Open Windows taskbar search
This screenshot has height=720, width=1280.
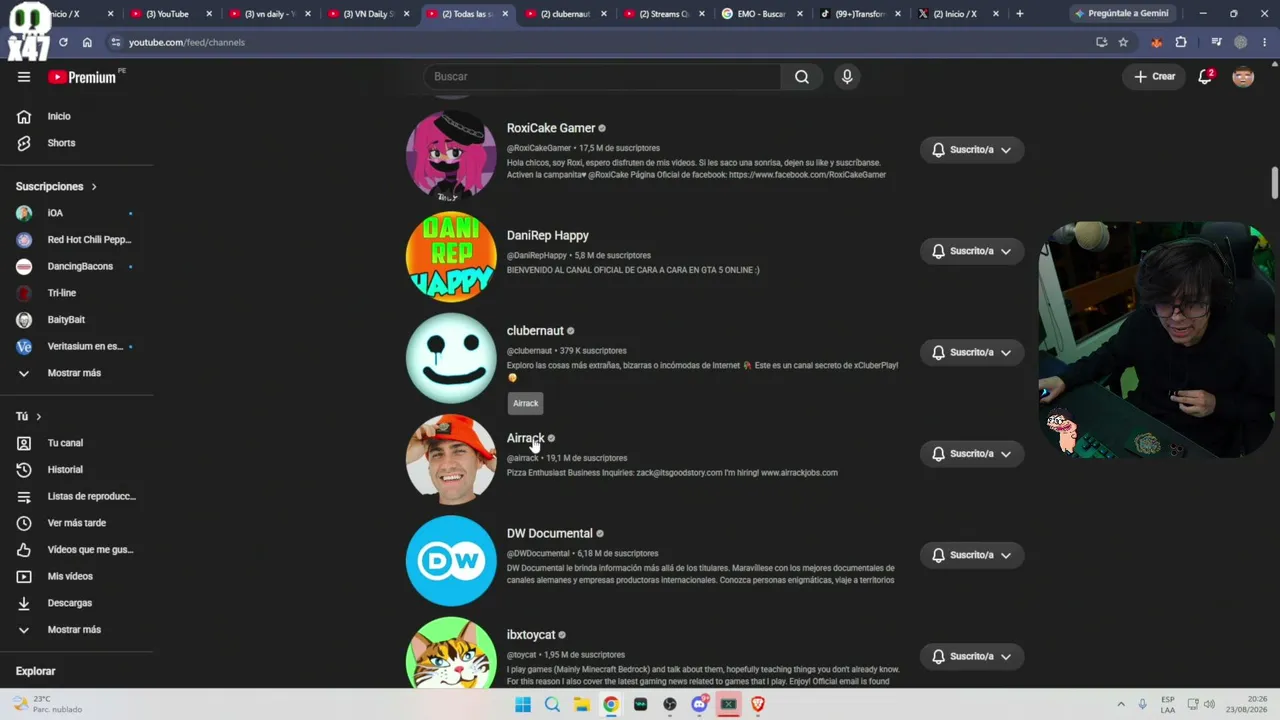tap(552, 704)
